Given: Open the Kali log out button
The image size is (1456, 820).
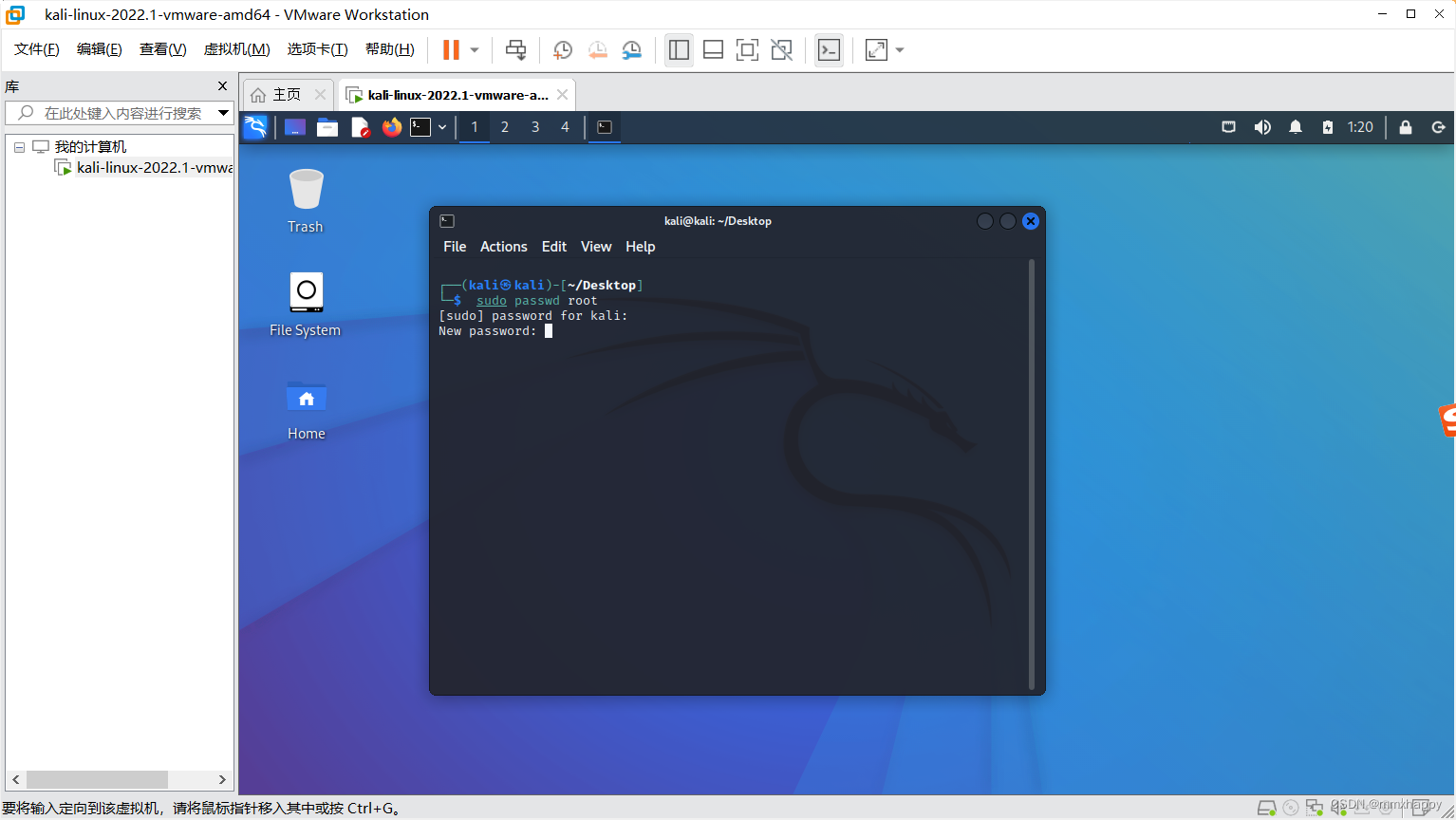Looking at the screenshot, I should point(1439,127).
